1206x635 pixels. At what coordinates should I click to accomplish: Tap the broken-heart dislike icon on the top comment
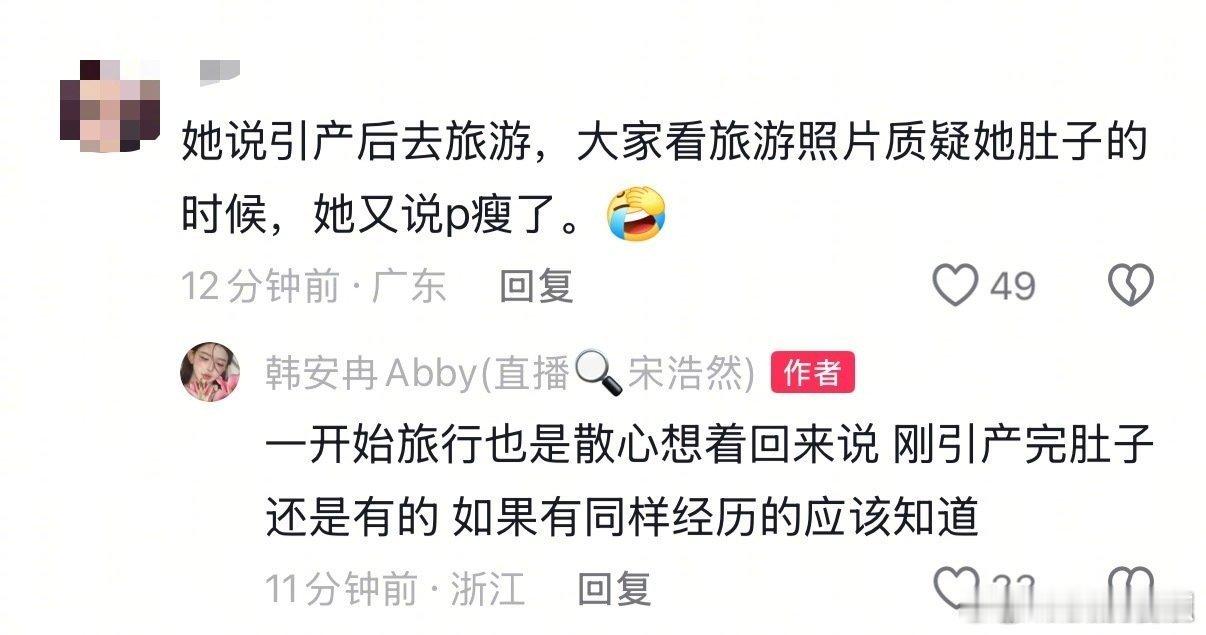click(x=1131, y=286)
